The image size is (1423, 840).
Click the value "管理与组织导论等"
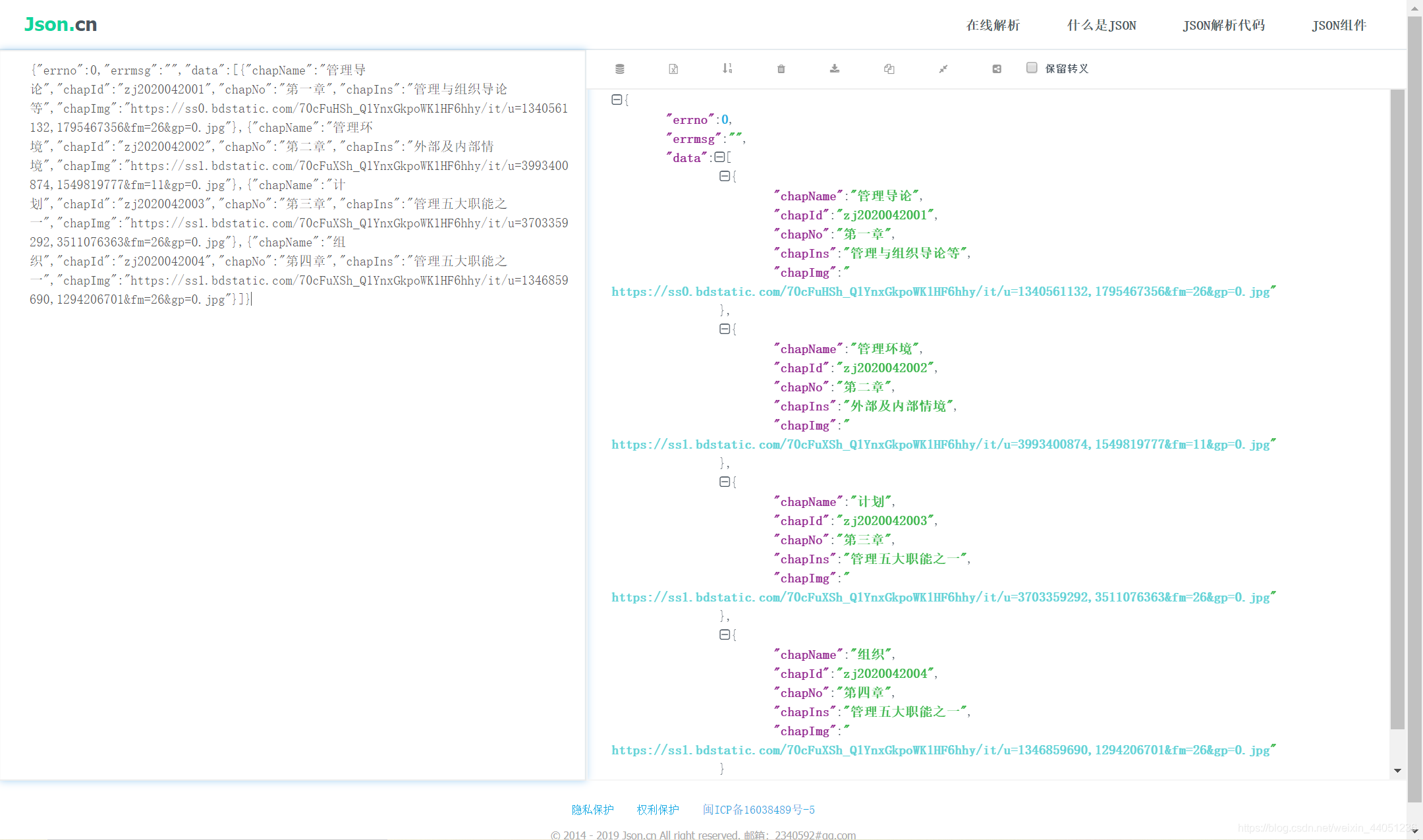(x=905, y=254)
